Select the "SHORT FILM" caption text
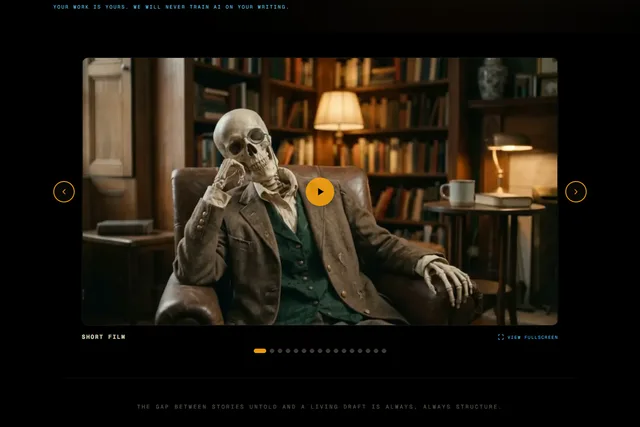The width and height of the screenshot is (640, 427). 103,337
